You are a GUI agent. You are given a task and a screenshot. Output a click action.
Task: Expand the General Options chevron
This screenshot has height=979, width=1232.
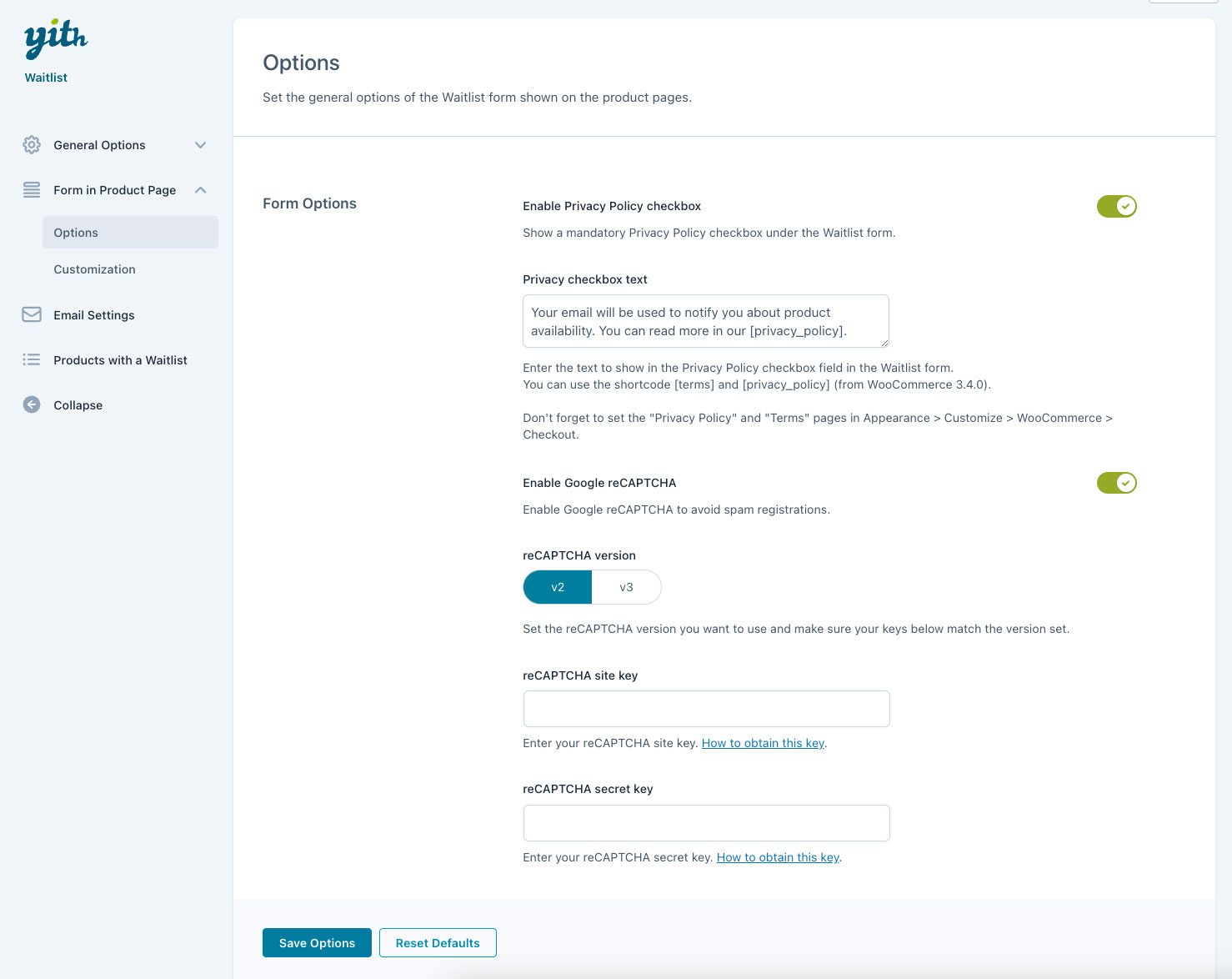coord(200,145)
